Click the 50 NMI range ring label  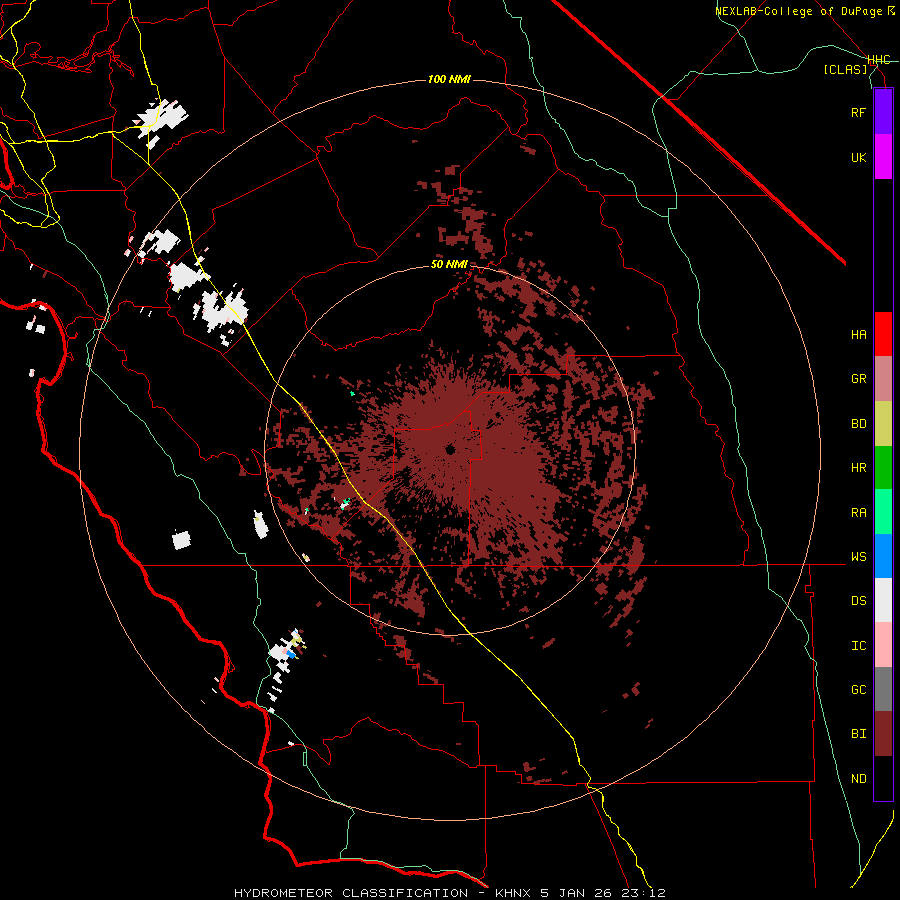pos(449,265)
